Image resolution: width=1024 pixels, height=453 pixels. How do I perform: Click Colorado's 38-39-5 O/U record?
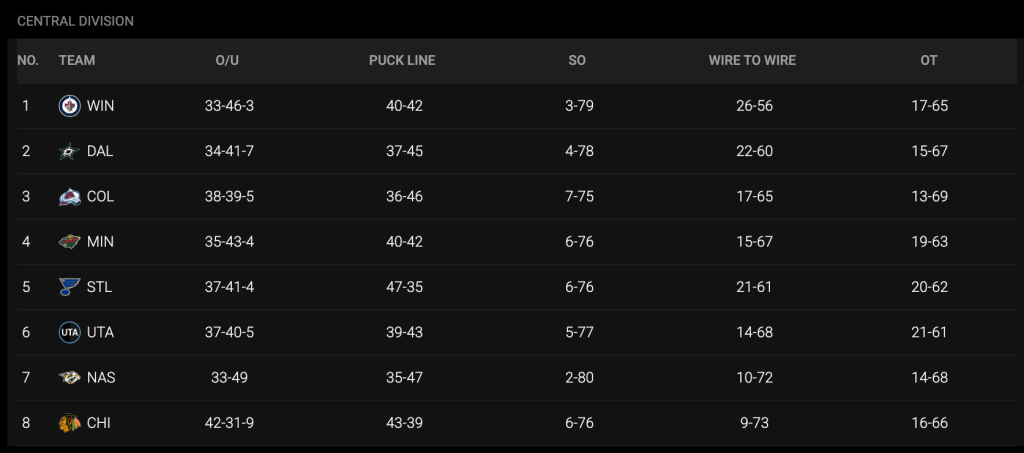tap(229, 196)
